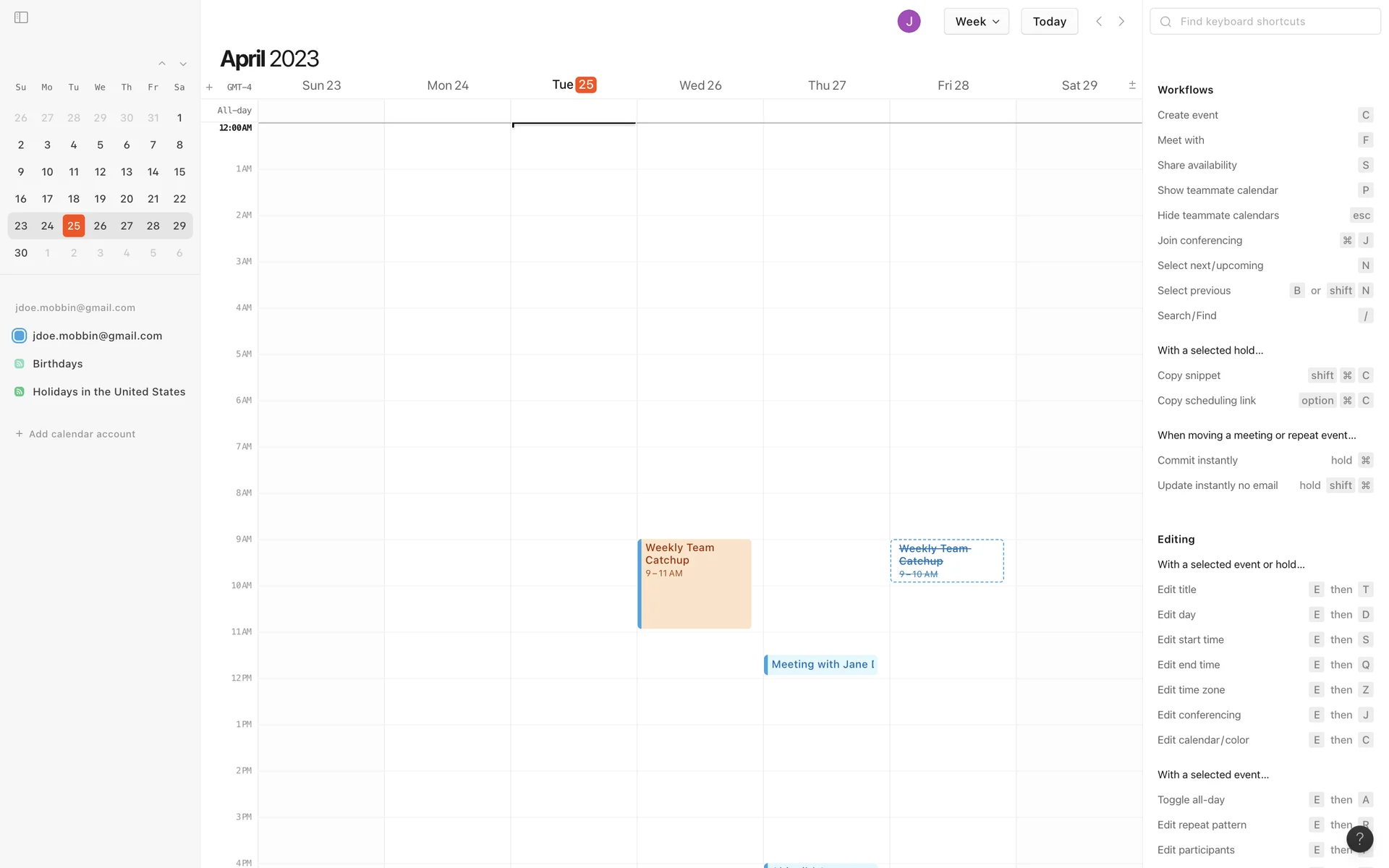
Task: Click the plus icon beside GMT-4
Action: pyautogui.click(x=209, y=88)
